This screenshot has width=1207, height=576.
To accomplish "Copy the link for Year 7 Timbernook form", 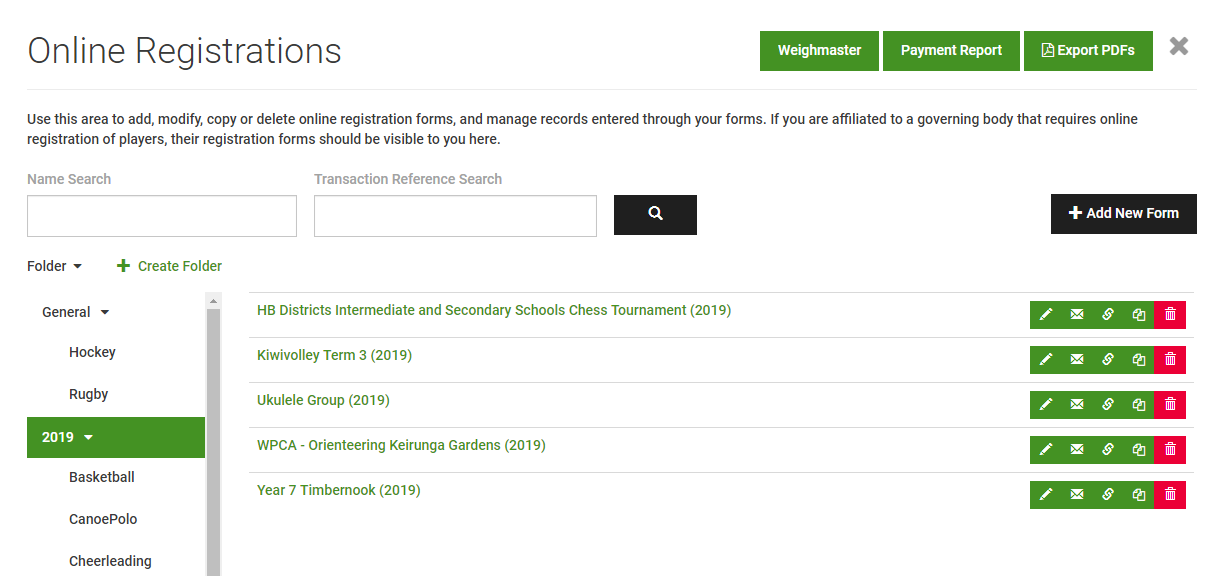I will point(1108,494).
